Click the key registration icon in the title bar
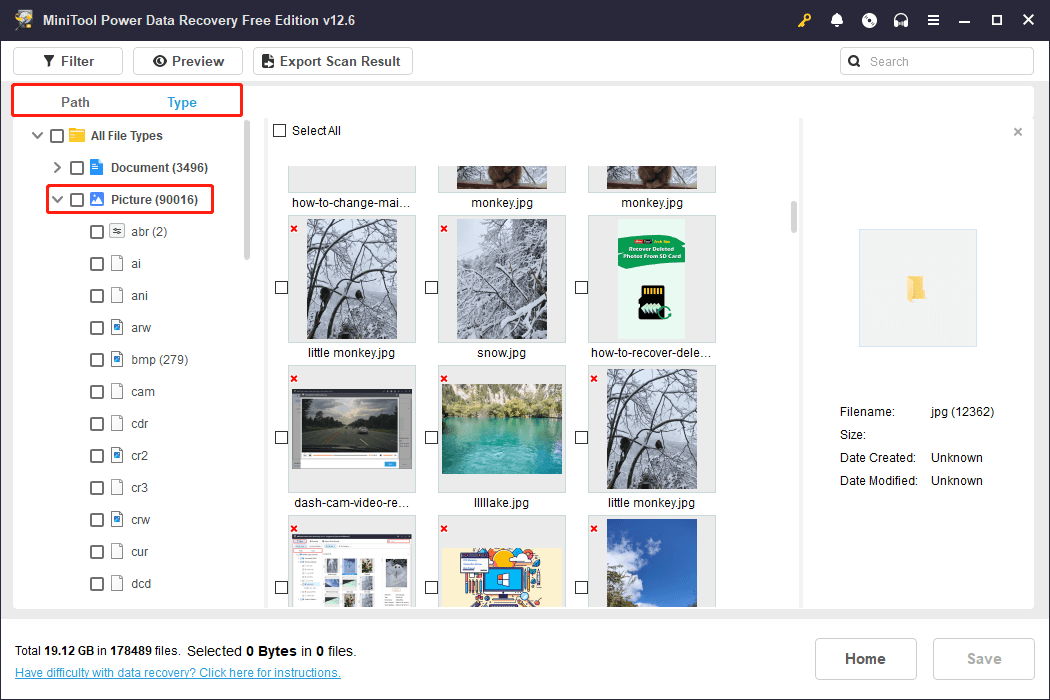The width and height of the screenshot is (1050, 700). tap(804, 20)
